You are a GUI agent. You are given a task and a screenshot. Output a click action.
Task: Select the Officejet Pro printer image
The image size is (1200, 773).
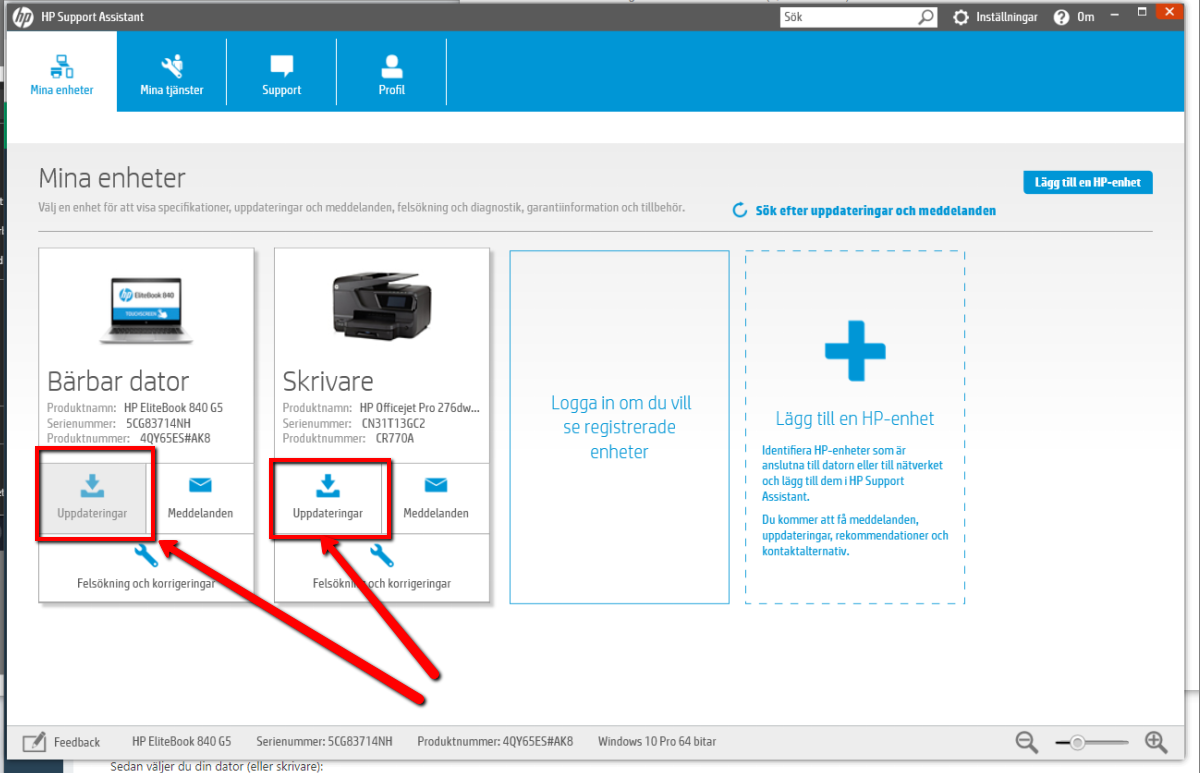click(382, 305)
